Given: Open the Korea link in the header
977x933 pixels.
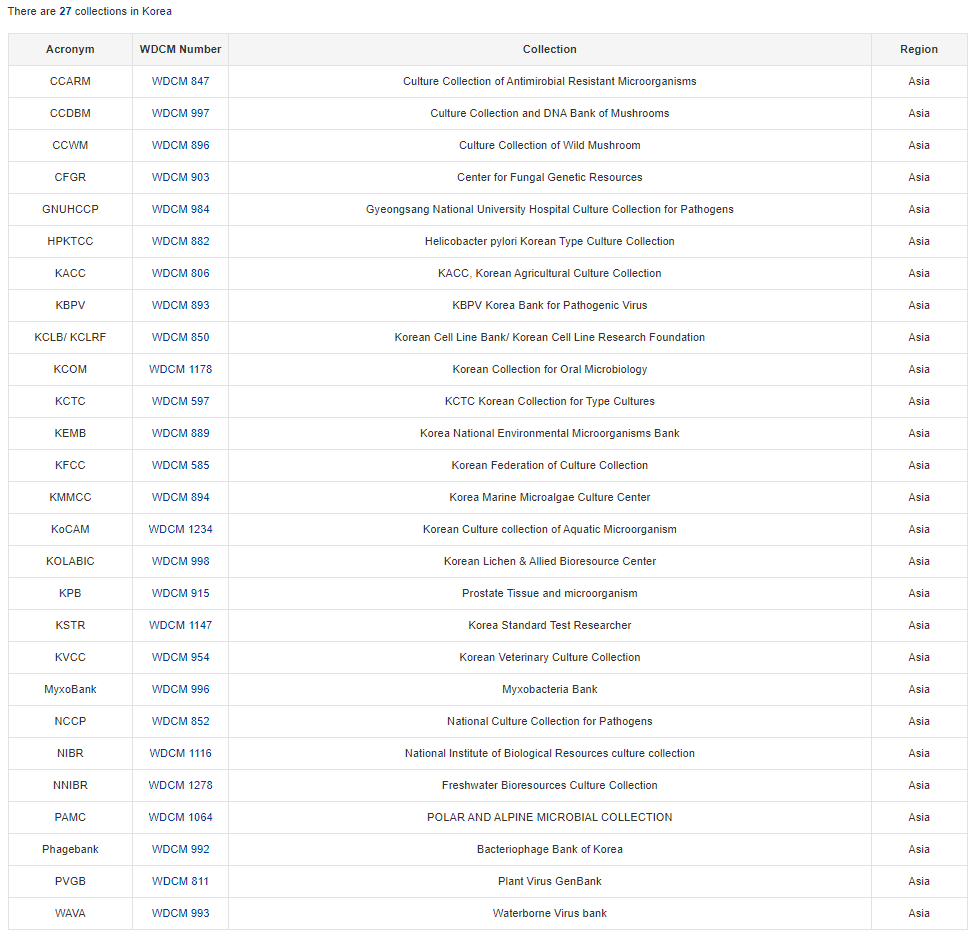Looking at the screenshot, I should point(156,11).
